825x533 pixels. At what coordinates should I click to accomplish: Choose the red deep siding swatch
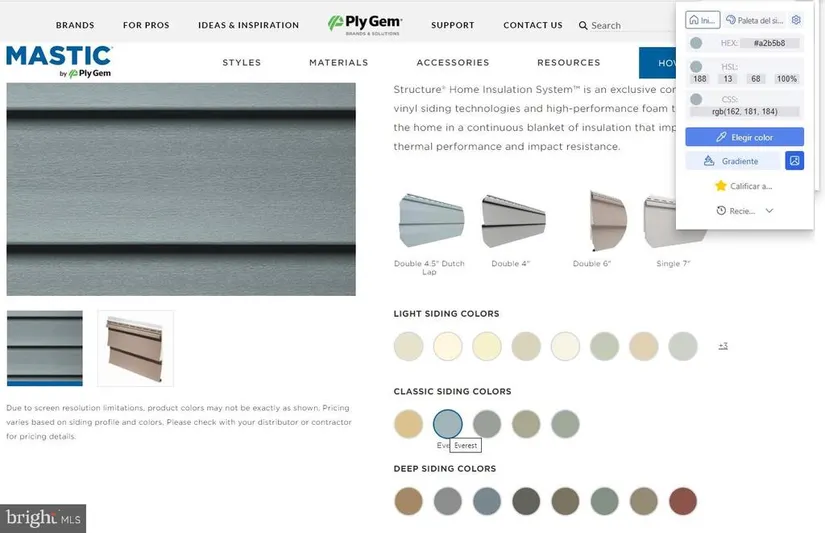683,501
